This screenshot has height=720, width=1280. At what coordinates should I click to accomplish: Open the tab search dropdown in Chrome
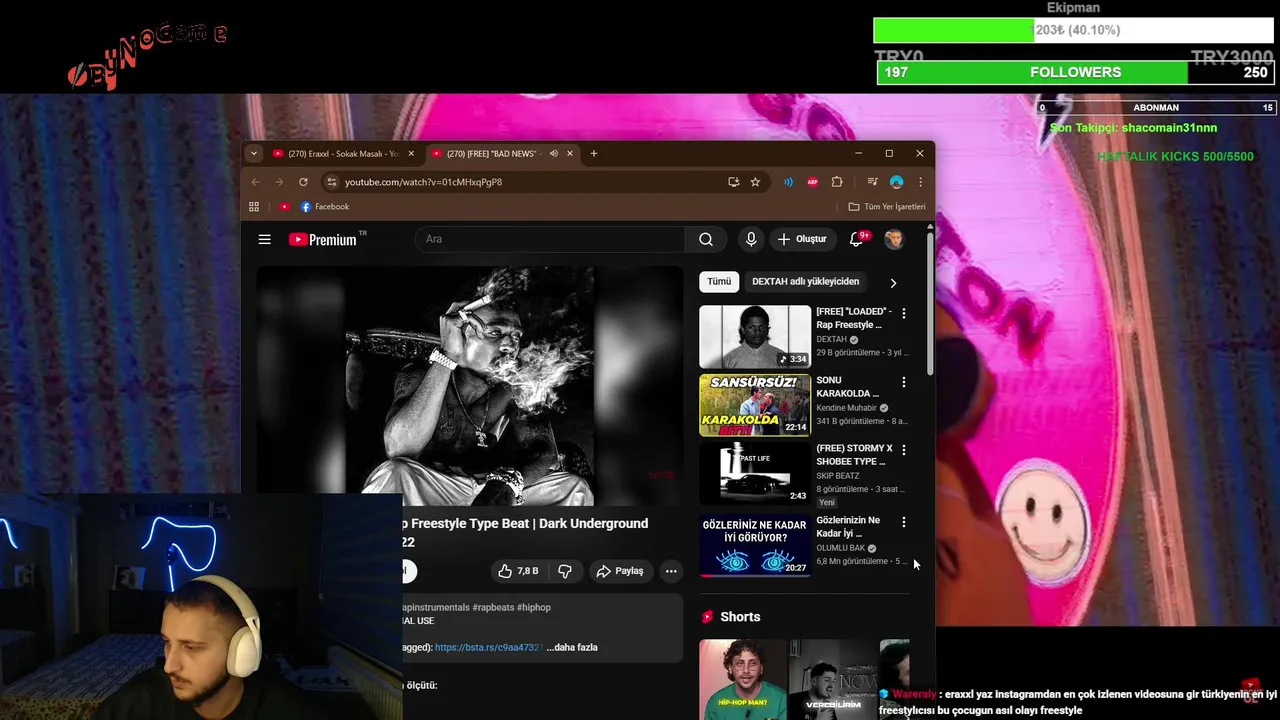[254, 153]
